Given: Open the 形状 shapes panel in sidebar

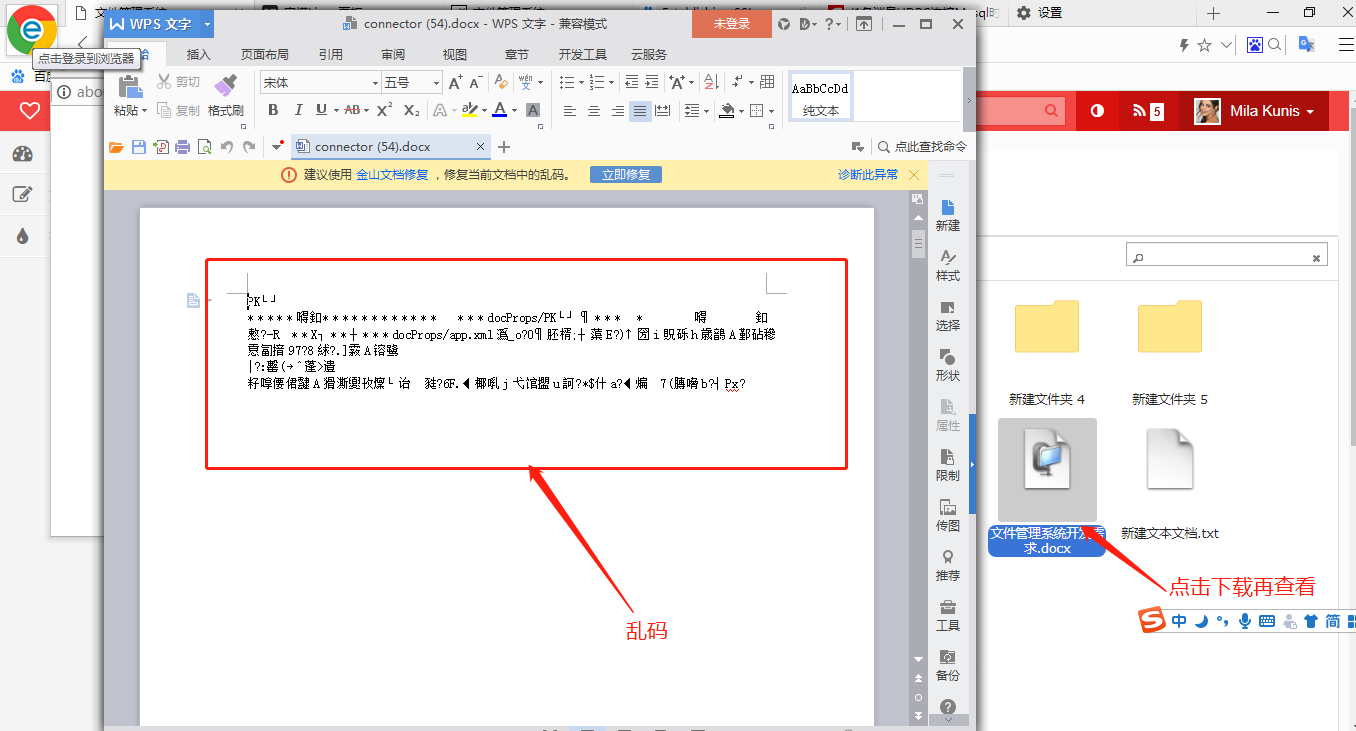Looking at the screenshot, I should (x=948, y=365).
